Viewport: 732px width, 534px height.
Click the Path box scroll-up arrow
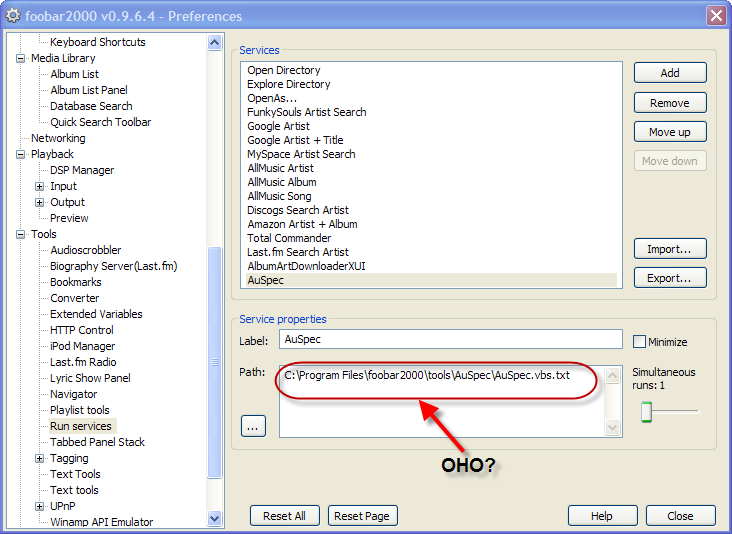click(612, 375)
